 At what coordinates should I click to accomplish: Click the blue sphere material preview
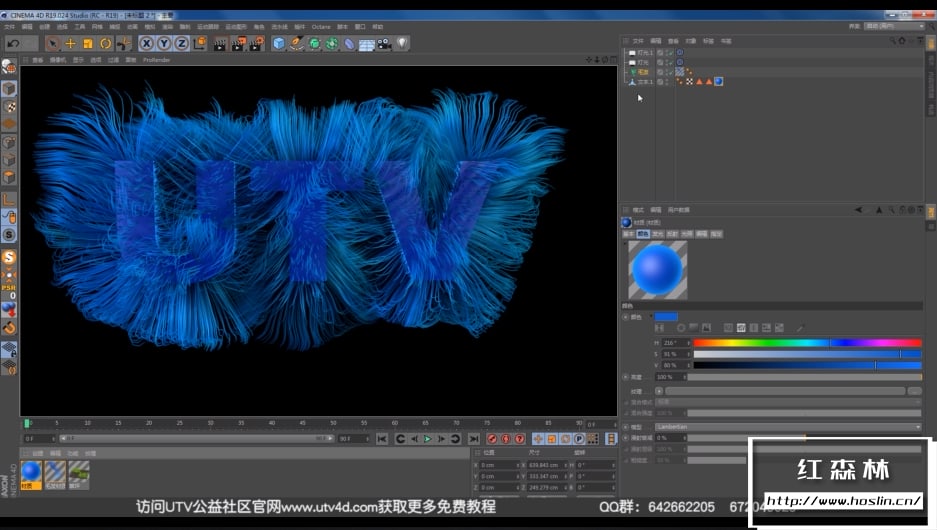point(657,270)
